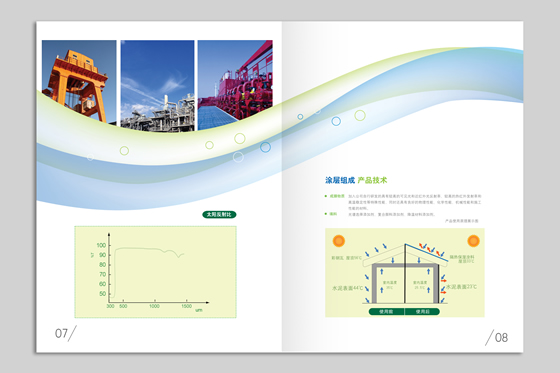Open the refinery plant photo
The height and width of the screenshot is (373, 560).
pos(158,86)
